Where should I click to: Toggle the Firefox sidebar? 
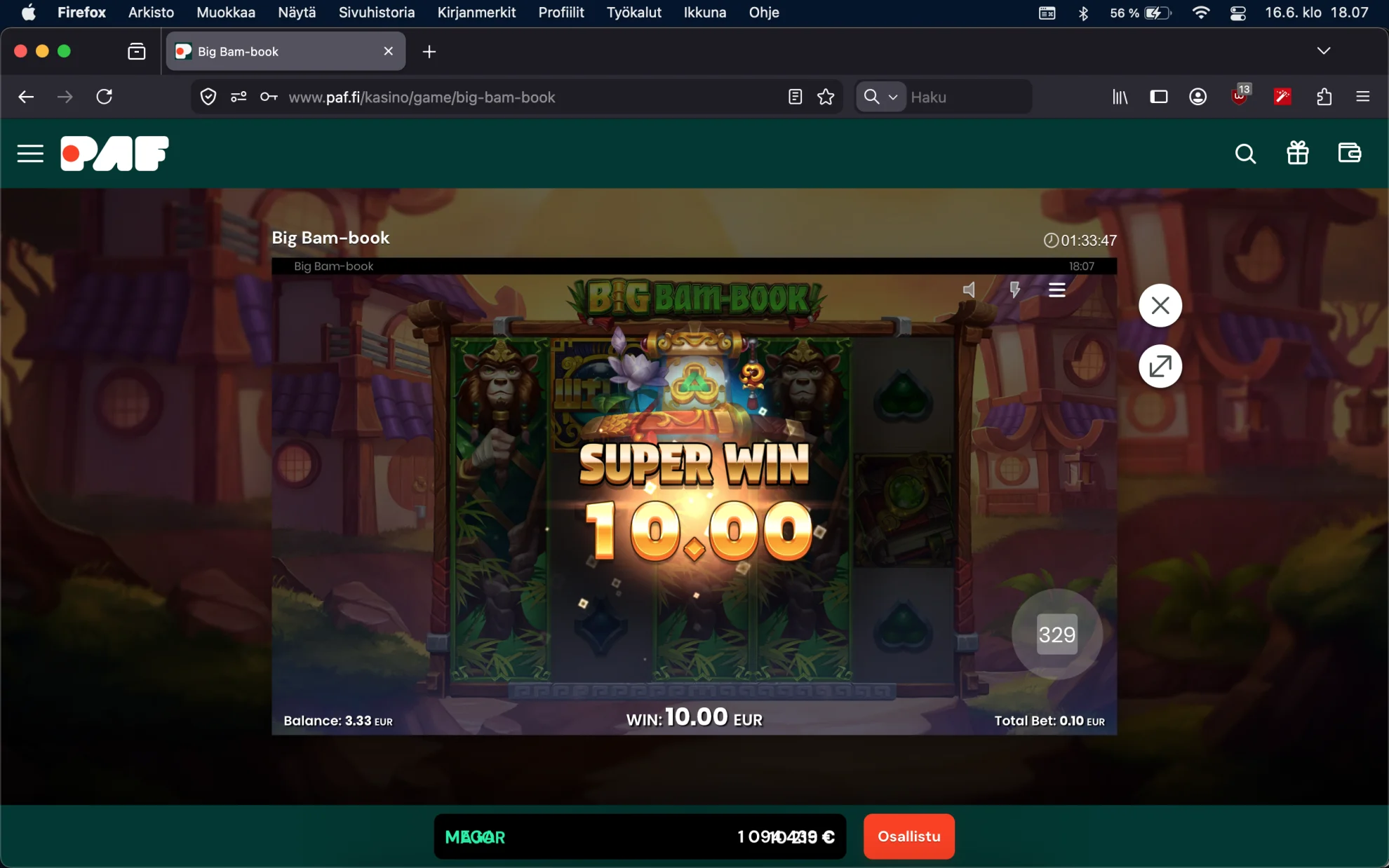(1159, 97)
